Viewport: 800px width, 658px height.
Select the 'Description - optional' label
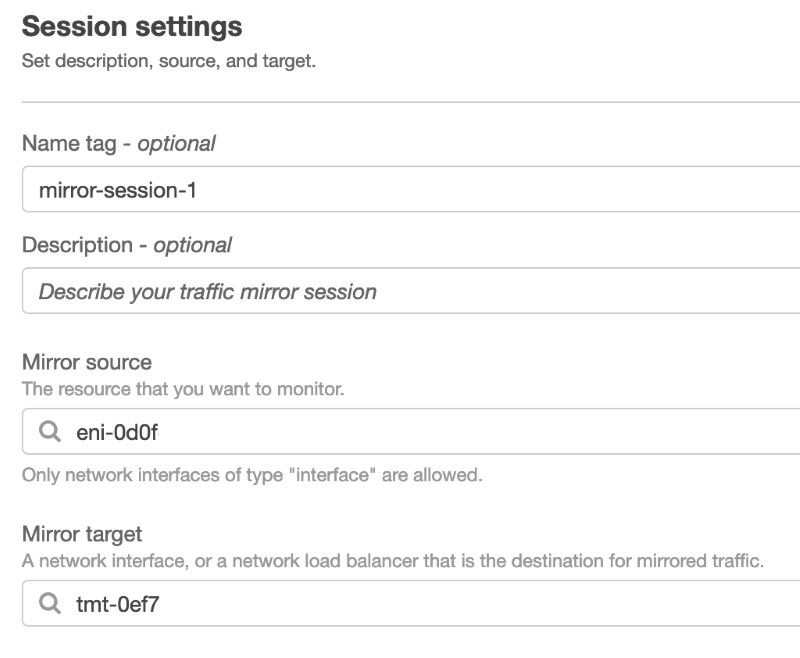coord(127,245)
